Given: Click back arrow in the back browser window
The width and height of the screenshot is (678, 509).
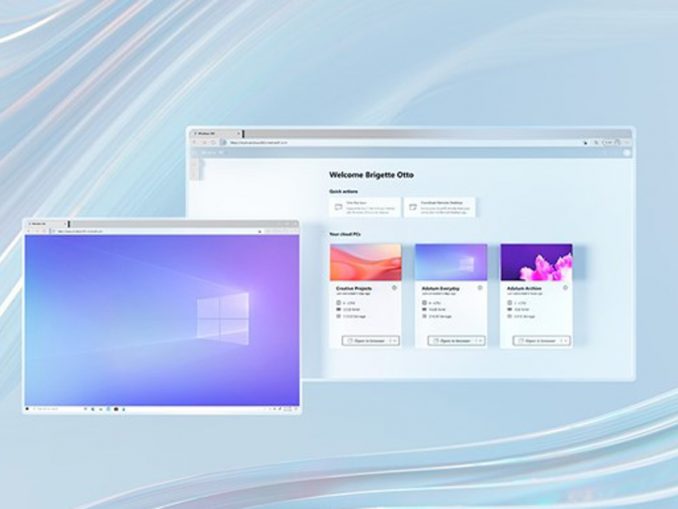Looking at the screenshot, I should (x=195, y=142).
